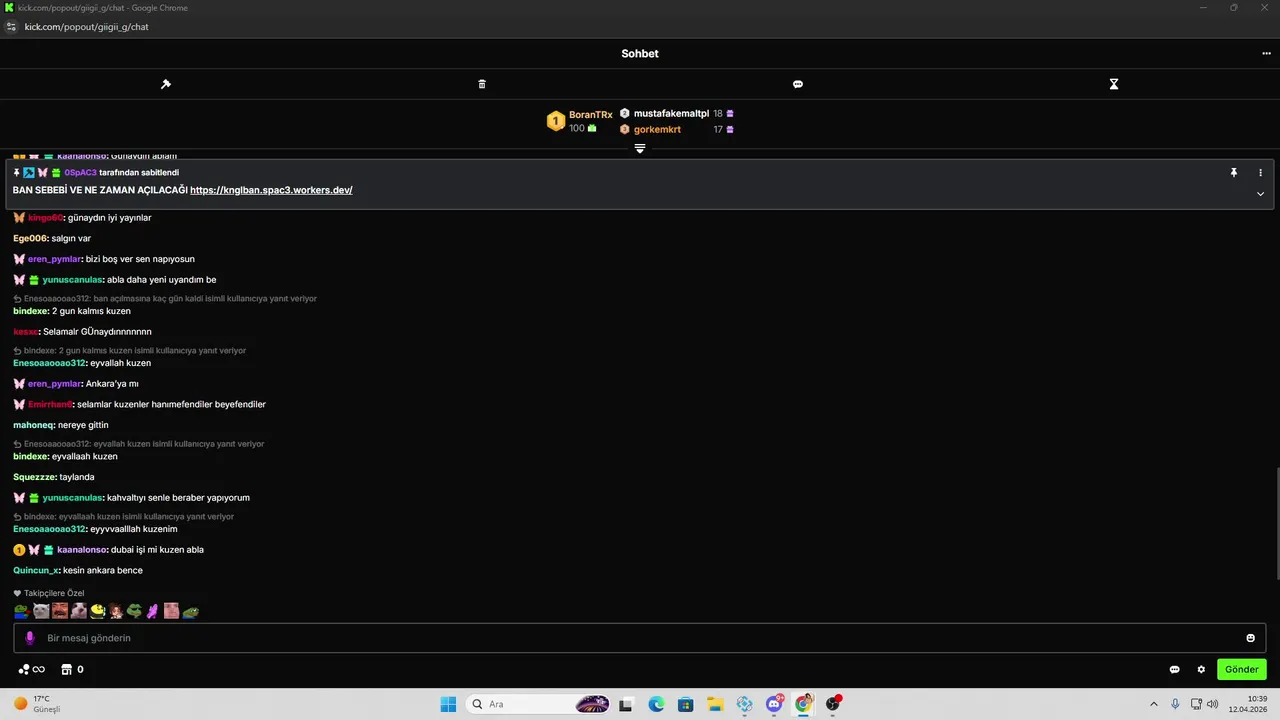Click the chat scrollbar thumb

pyautogui.click(x=1277, y=523)
